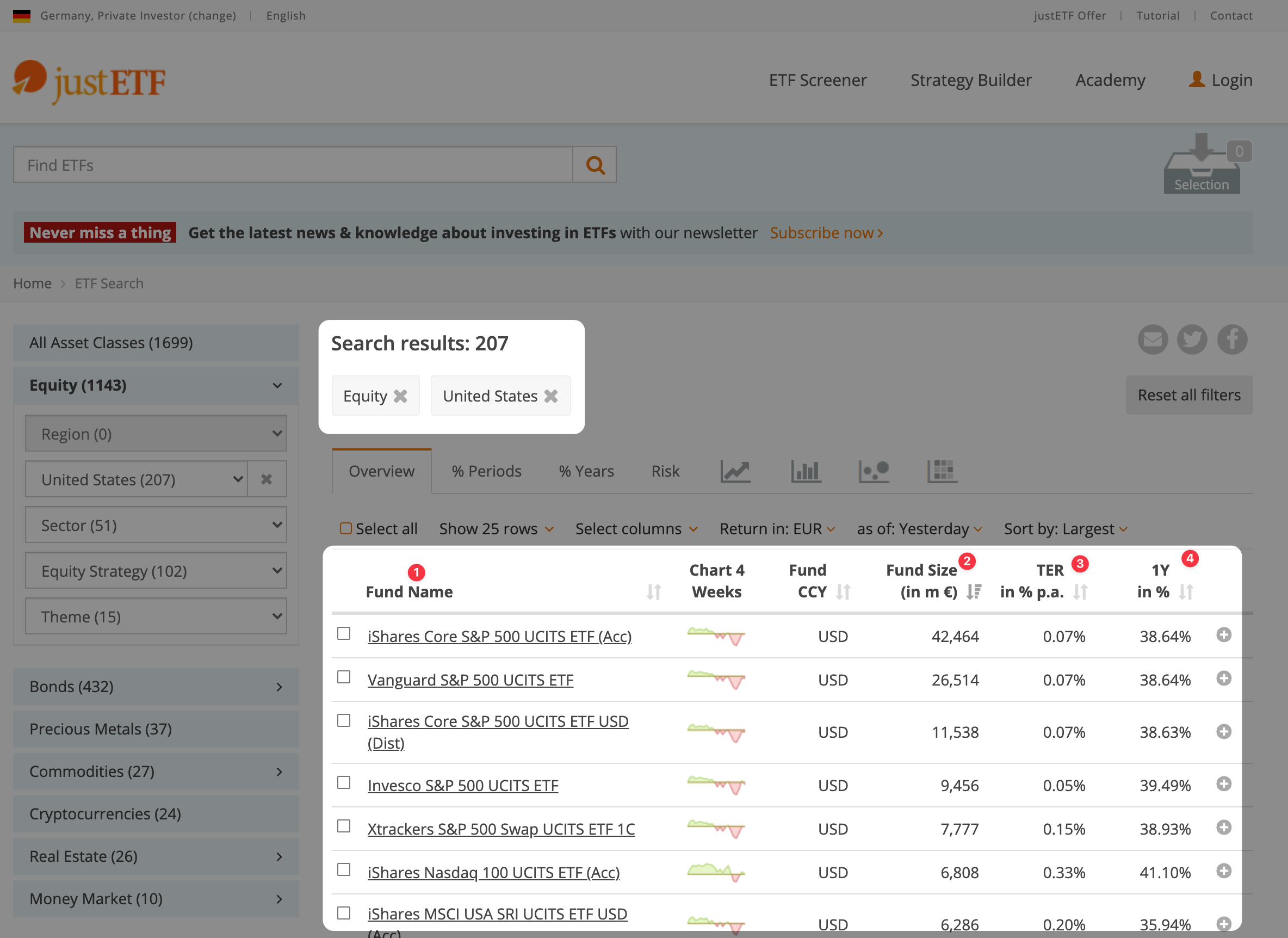Open Show 25 rows dropdown
This screenshot has width=1288, height=938.
click(497, 529)
